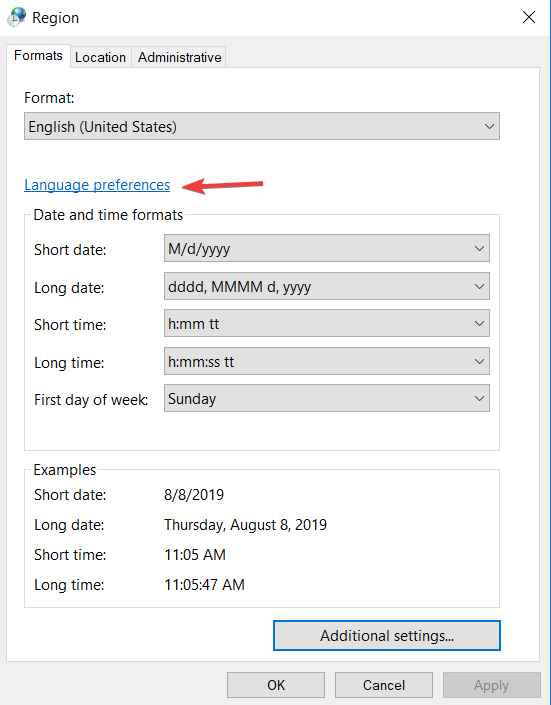The image size is (551, 705).
Task: Click the chevron arrow on Short date combo
Action: [479, 248]
